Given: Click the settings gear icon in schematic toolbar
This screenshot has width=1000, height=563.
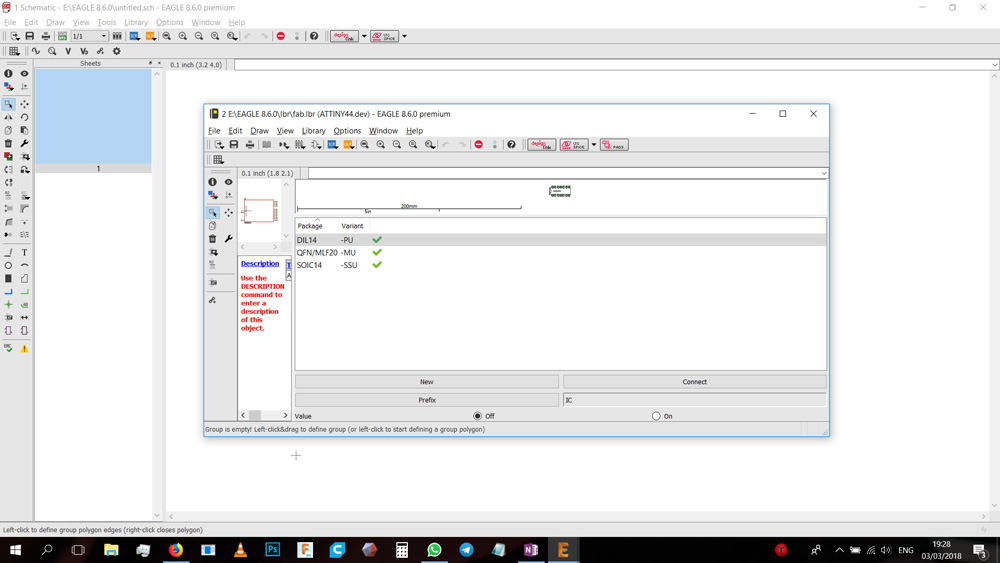Looking at the screenshot, I should click(116, 51).
